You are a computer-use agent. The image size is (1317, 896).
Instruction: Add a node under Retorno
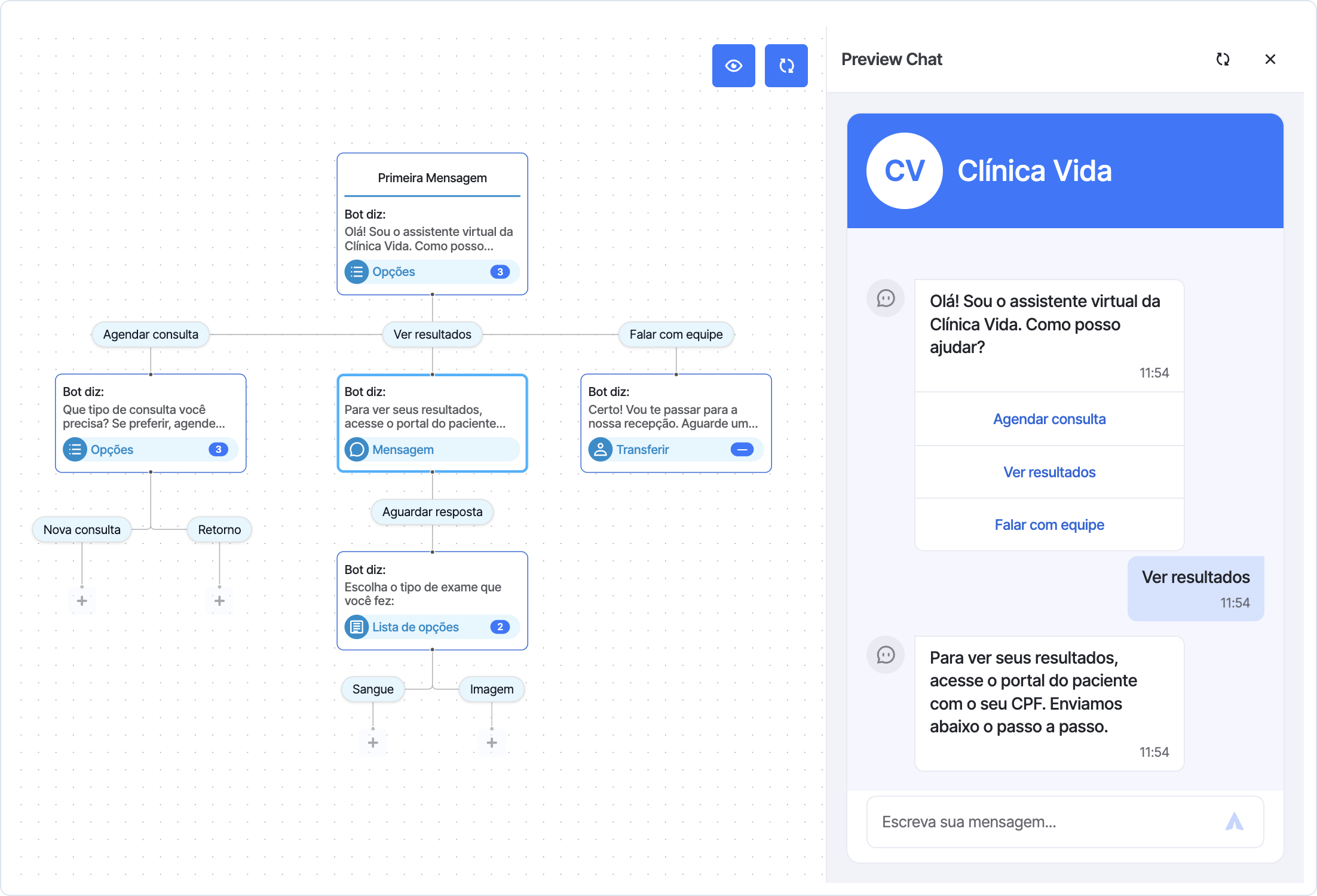[x=219, y=601]
